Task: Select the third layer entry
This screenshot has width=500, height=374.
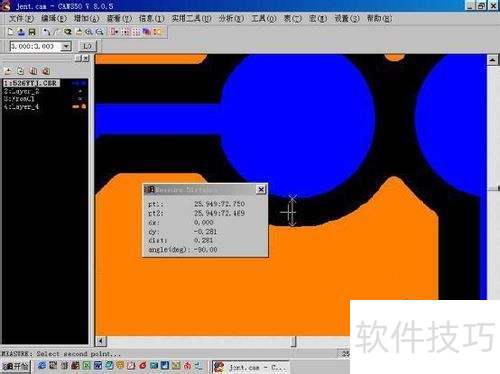Action: point(19,99)
